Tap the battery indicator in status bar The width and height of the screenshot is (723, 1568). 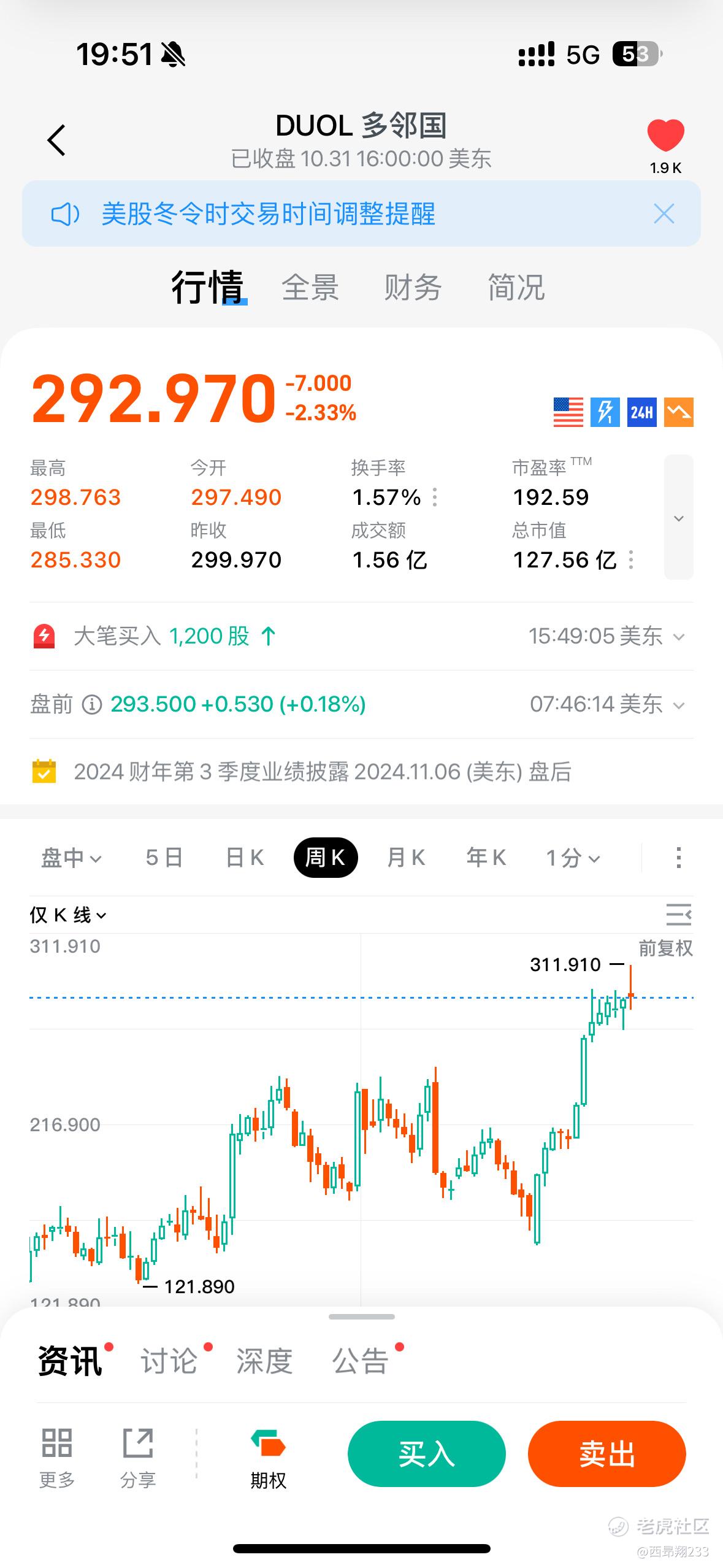[637, 54]
